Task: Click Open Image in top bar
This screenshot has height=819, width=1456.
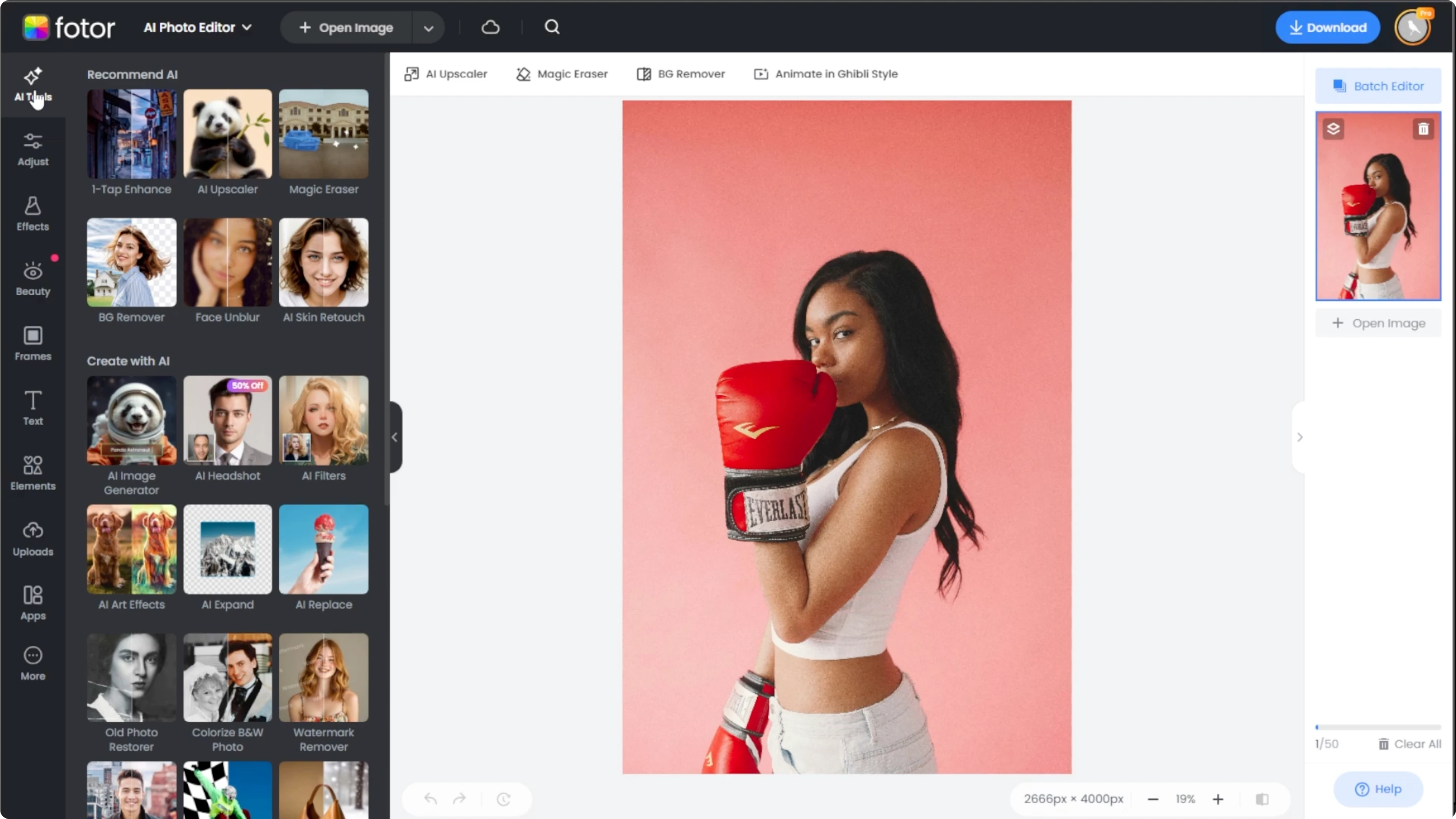Action: pos(346,28)
